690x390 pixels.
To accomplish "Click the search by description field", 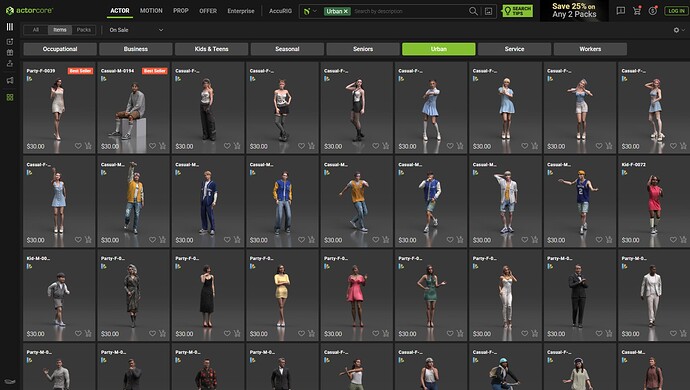I will pyautogui.click(x=409, y=11).
